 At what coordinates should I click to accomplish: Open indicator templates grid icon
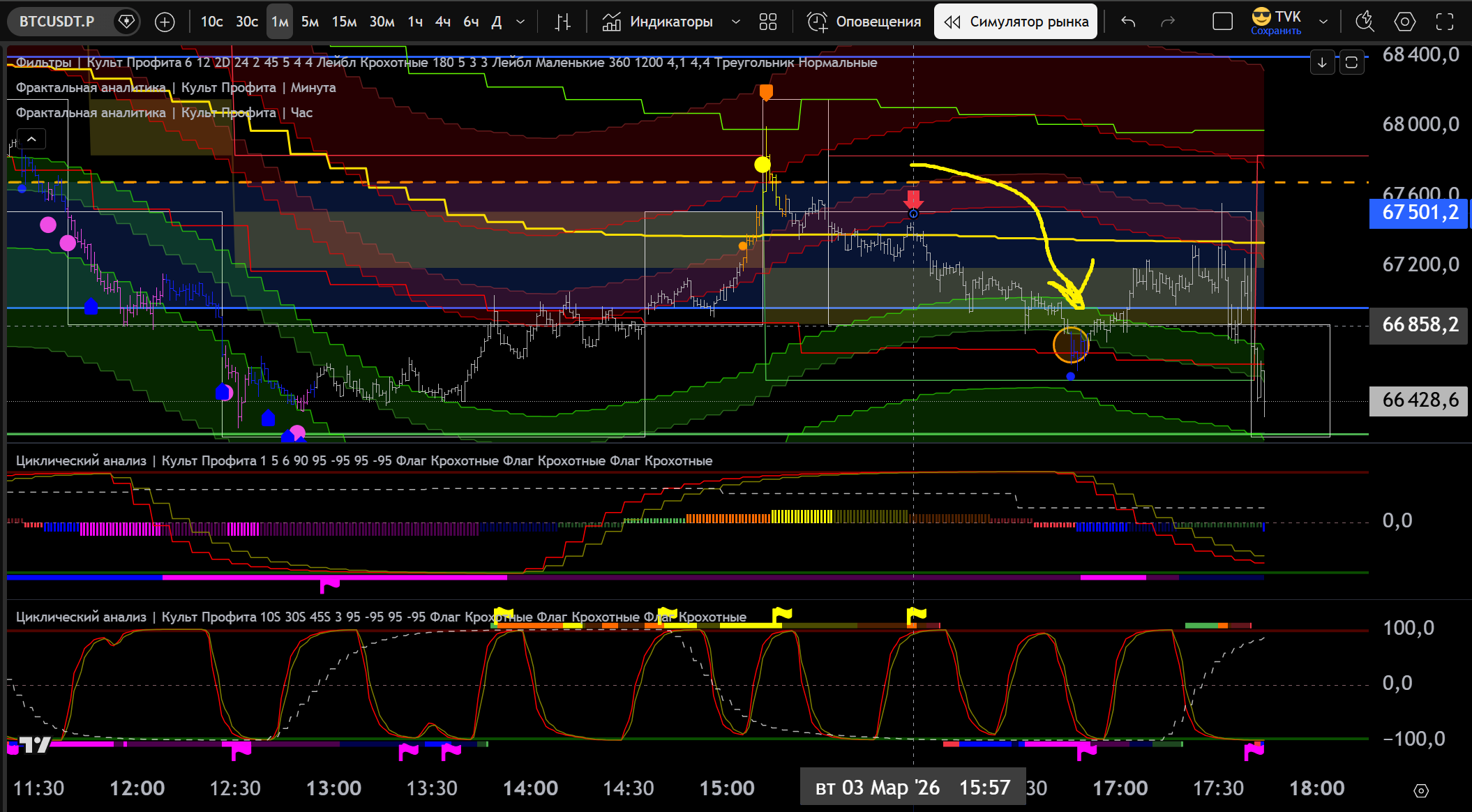(767, 22)
